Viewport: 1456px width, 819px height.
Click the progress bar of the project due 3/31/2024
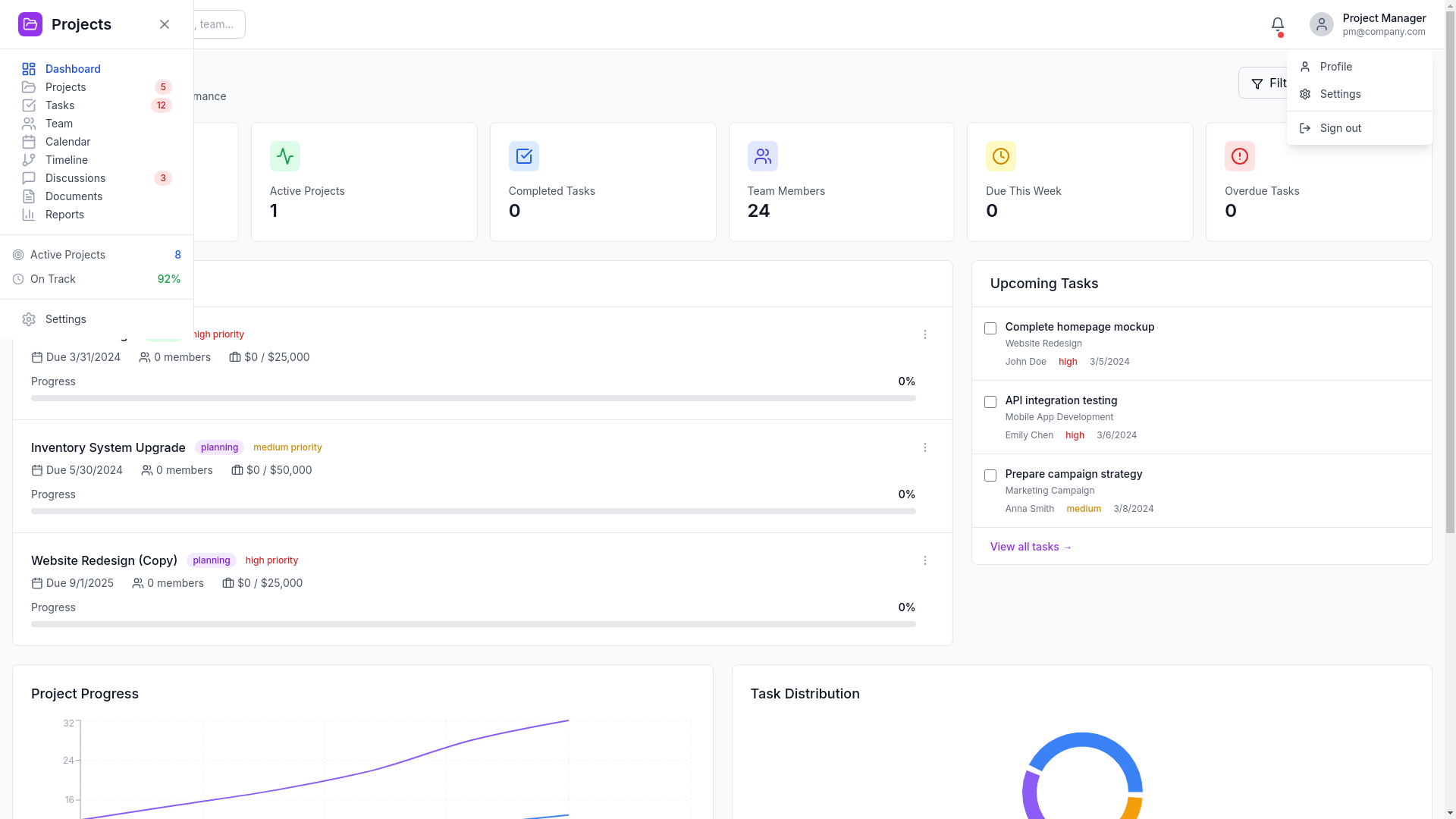coord(473,398)
